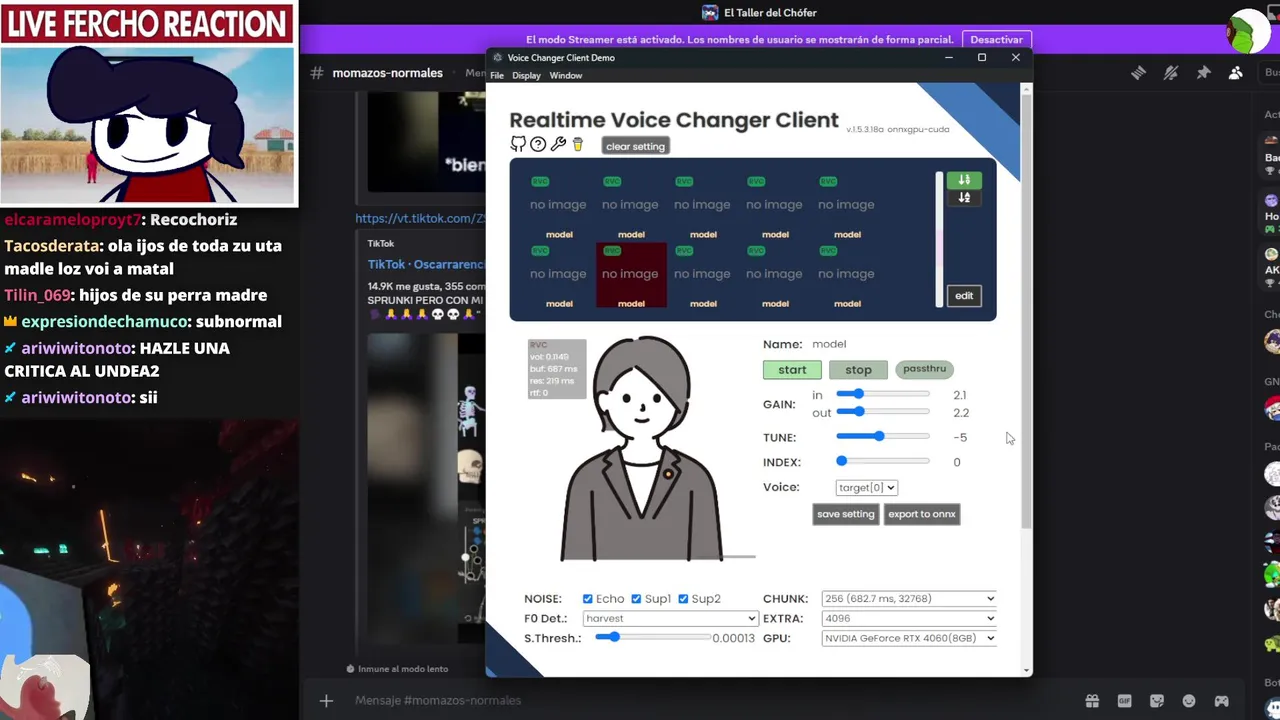The height and width of the screenshot is (720, 1280).
Task: Click the Discord user avatar at top right
Action: 1249,30
